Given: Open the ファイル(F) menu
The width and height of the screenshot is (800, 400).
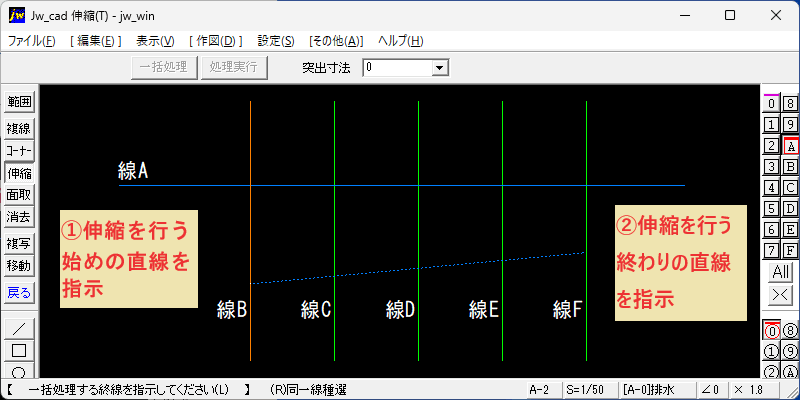Looking at the screenshot, I should (x=32, y=41).
